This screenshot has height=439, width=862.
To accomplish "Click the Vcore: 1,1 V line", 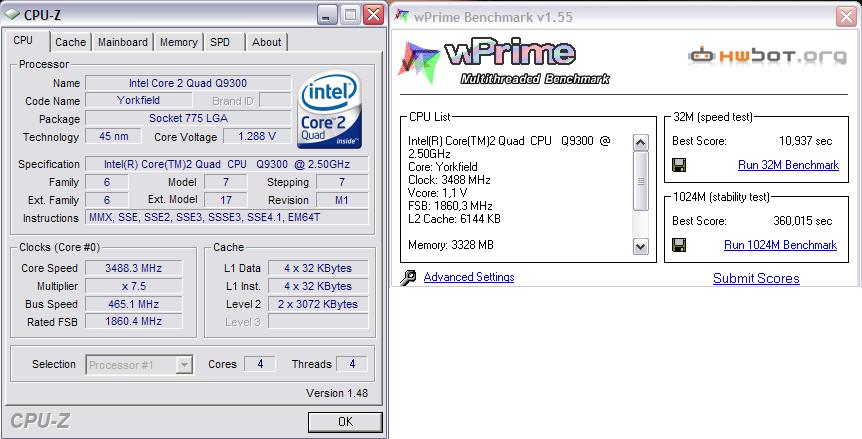I will pyautogui.click(x=438, y=193).
